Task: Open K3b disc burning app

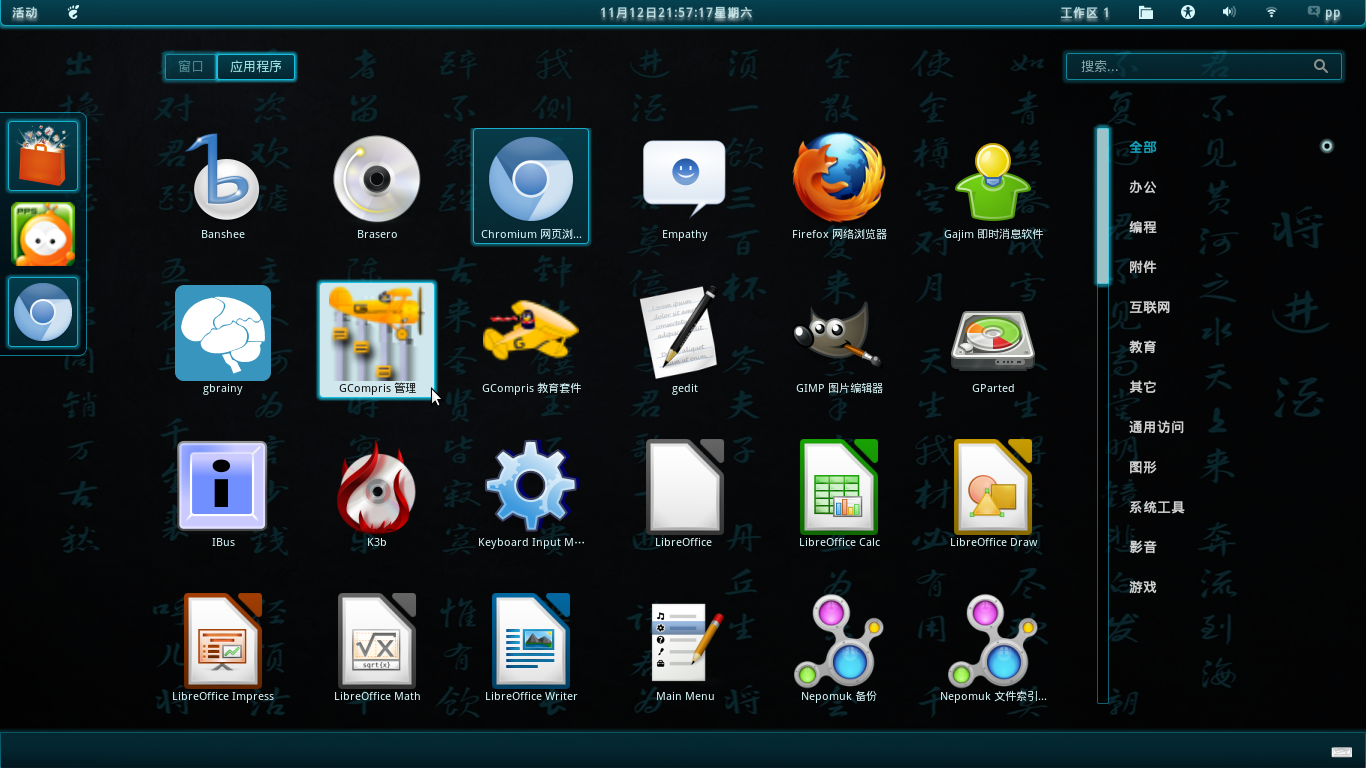Action: pyautogui.click(x=377, y=494)
